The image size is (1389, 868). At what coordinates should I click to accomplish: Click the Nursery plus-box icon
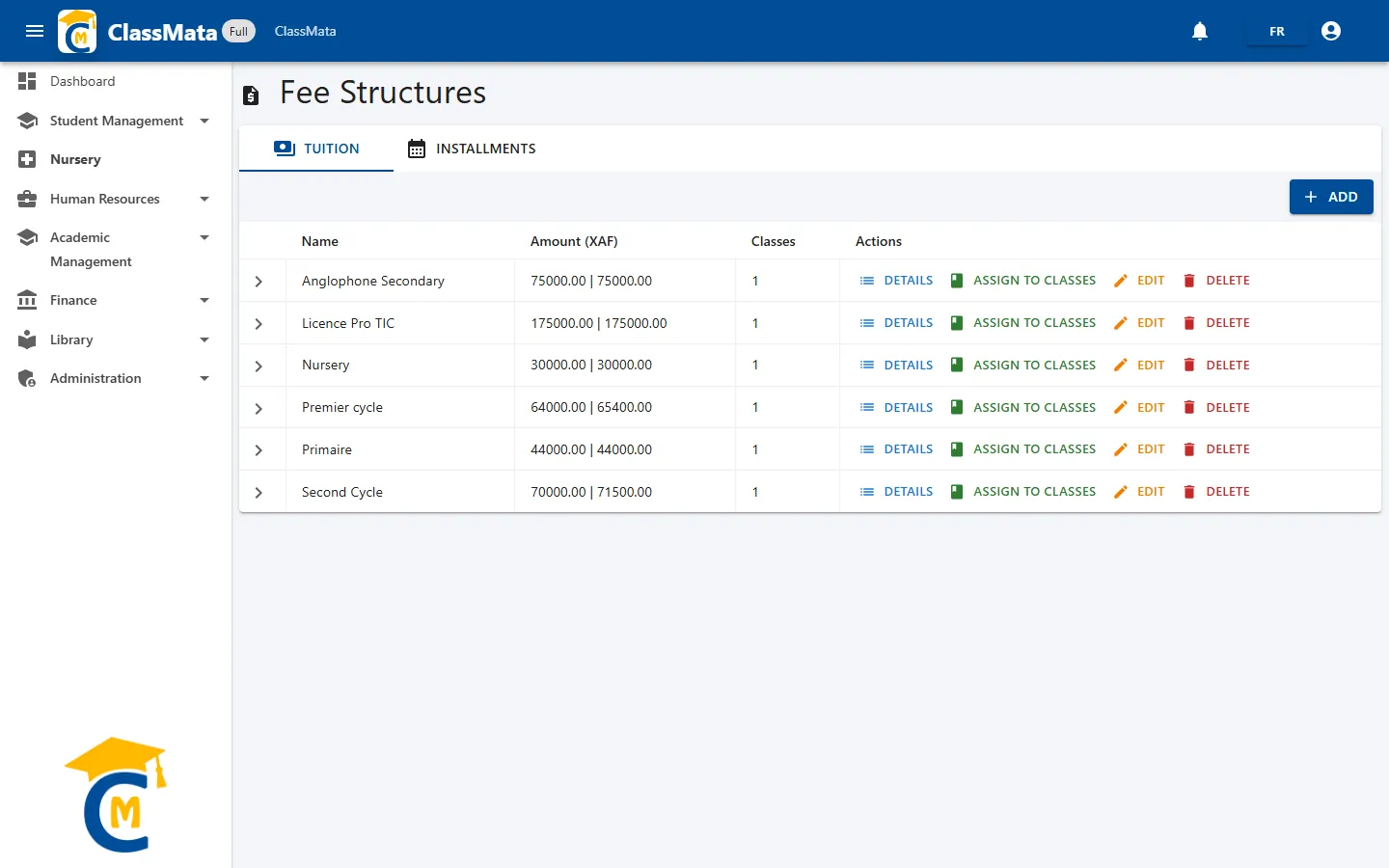[27, 159]
